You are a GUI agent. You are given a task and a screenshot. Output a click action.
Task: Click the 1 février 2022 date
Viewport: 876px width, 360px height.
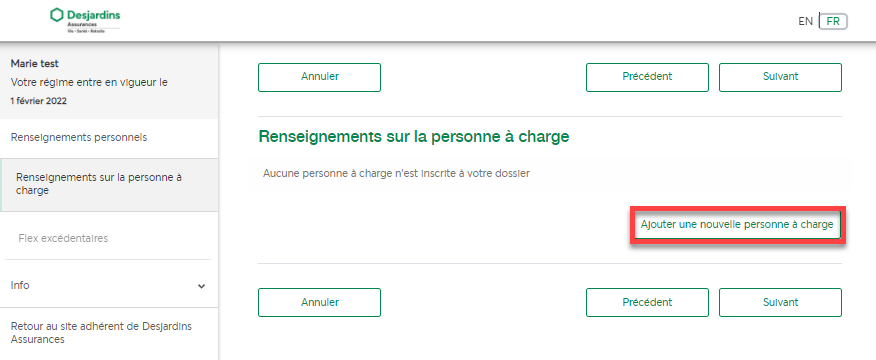pos(39,101)
